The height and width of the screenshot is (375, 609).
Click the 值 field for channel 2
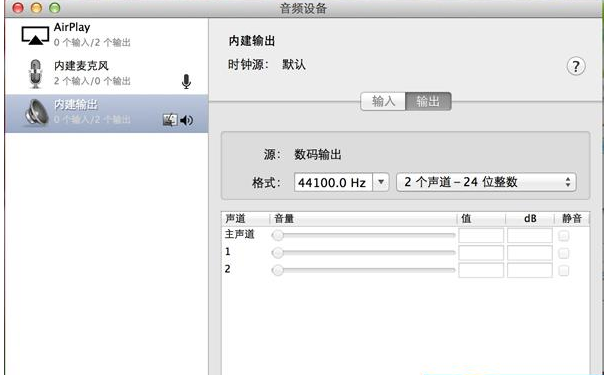click(x=481, y=270)
